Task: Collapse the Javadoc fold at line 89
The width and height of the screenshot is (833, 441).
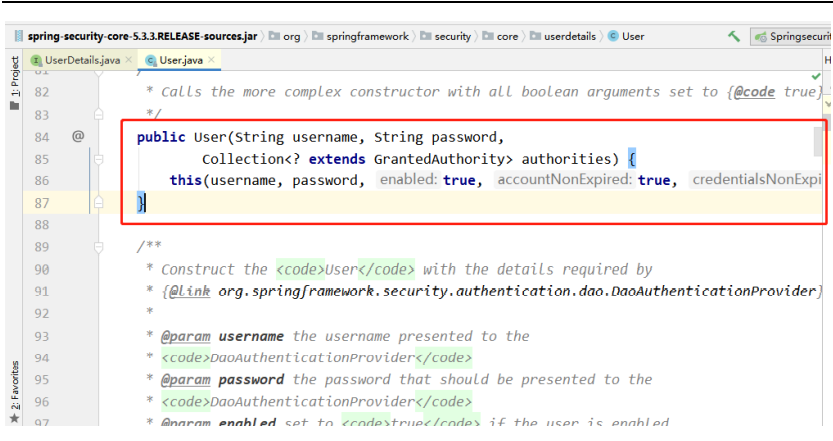Action: click(99, 247)
